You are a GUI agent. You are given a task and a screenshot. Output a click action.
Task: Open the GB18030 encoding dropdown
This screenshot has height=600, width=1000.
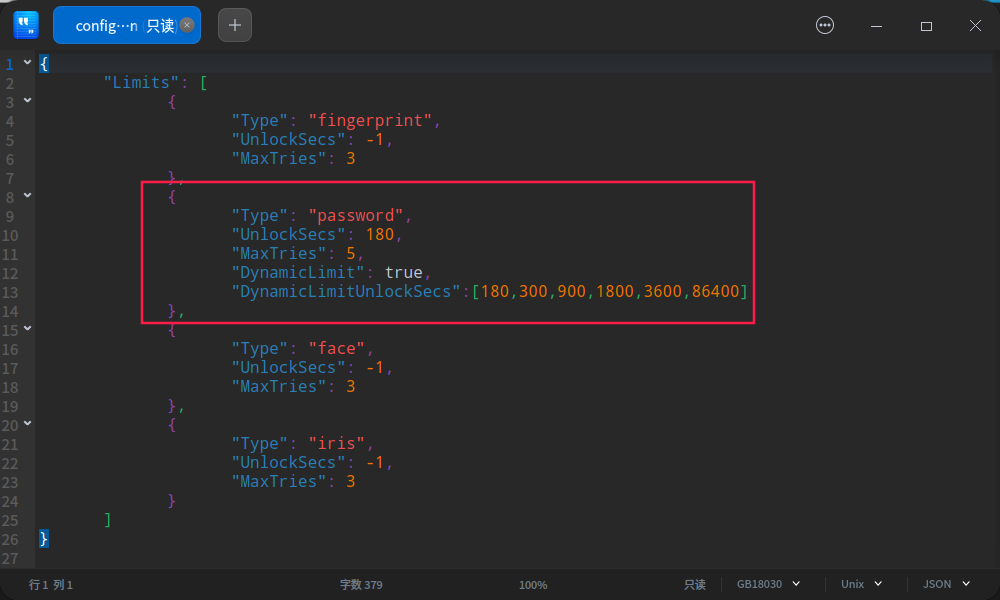point(767,584)
